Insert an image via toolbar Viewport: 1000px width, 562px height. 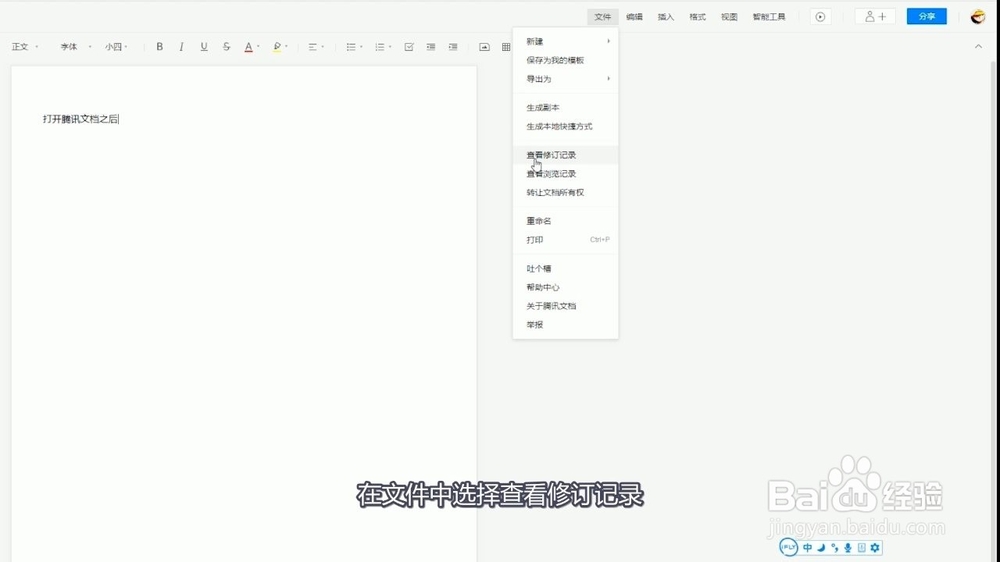[485, 47]
